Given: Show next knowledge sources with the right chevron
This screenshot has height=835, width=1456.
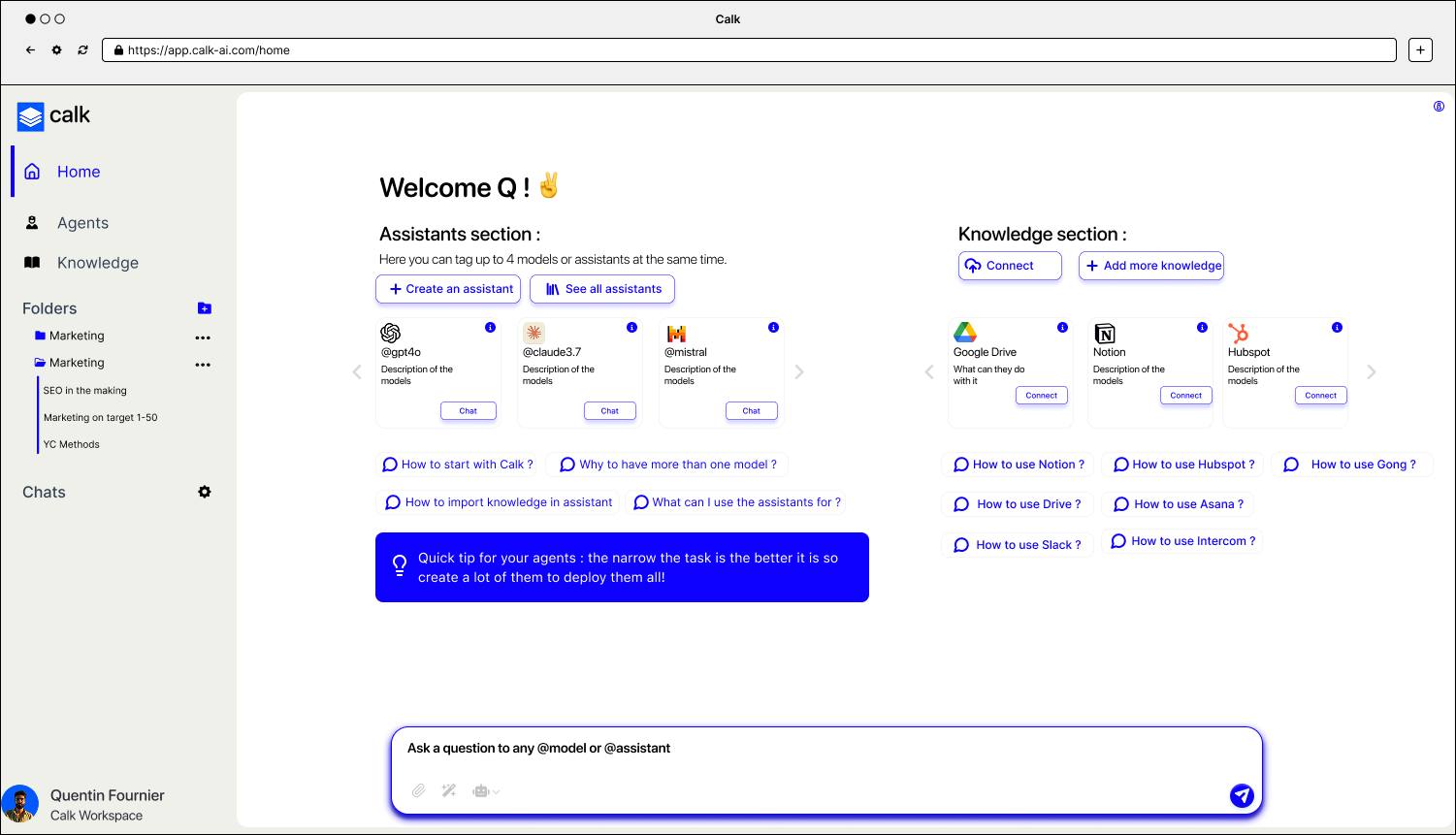Looking at the screenshot, I should click(1372, 371).
